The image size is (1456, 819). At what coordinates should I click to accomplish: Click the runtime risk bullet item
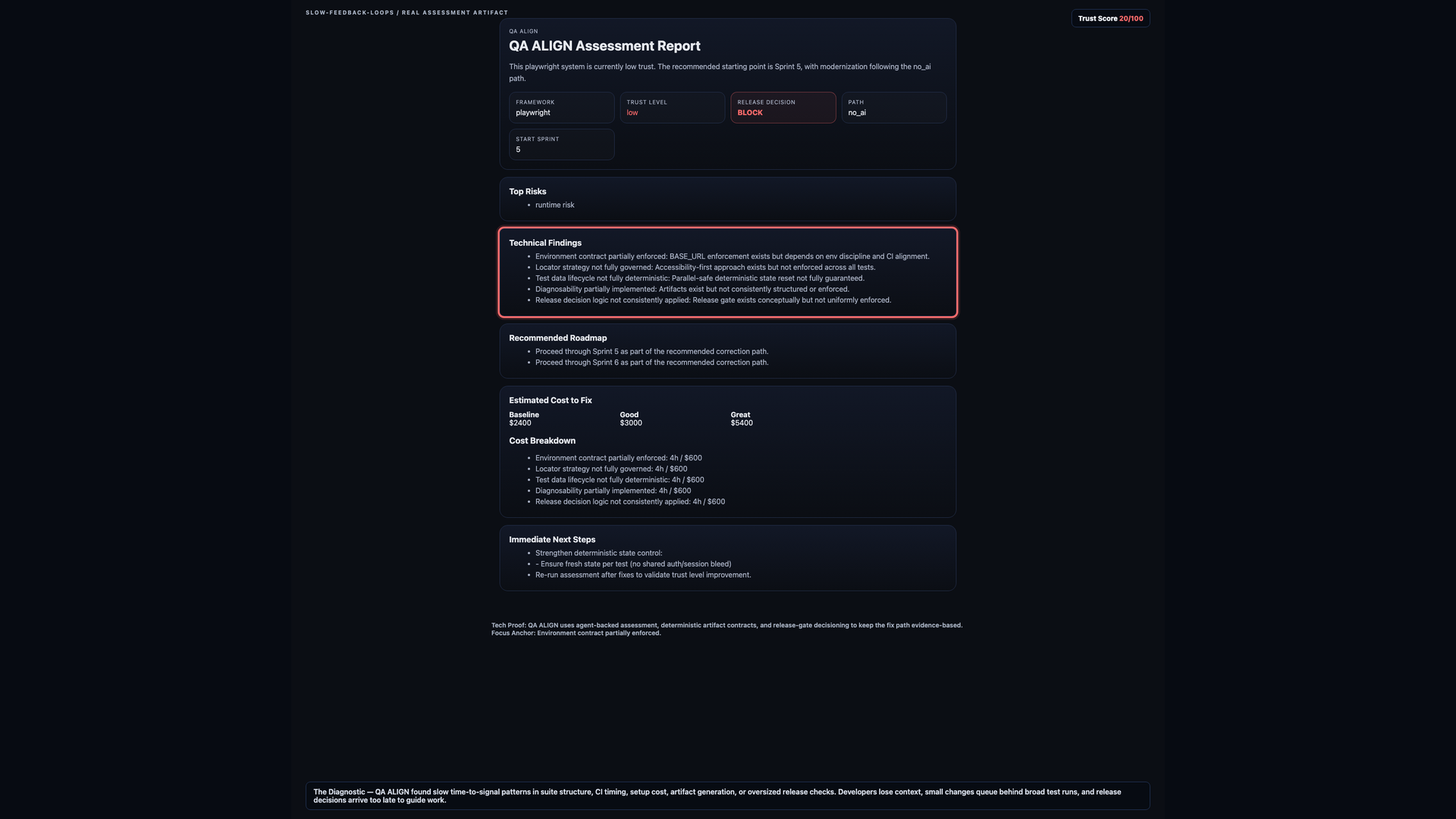coord(554,205)
